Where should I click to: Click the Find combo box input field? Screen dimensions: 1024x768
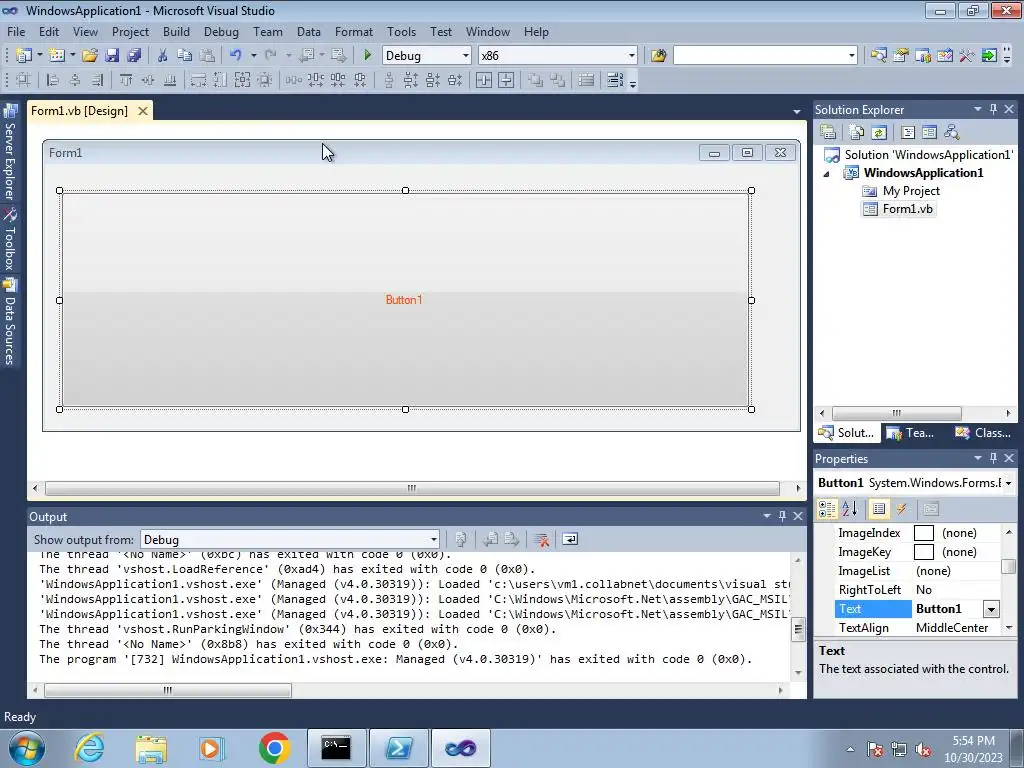click(760, 56)
